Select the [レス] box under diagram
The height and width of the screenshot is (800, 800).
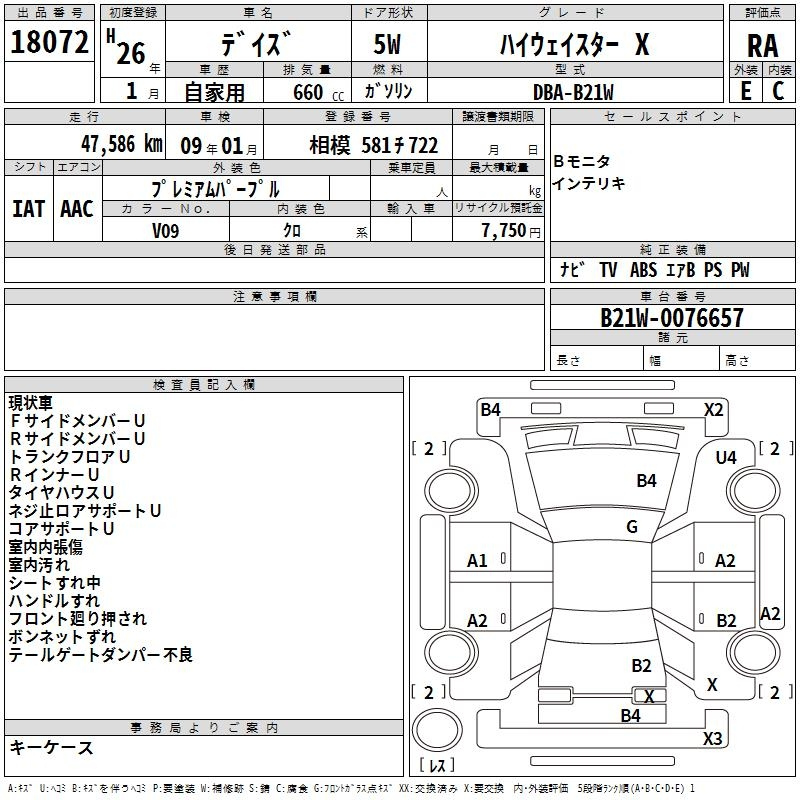coord(437,766)
